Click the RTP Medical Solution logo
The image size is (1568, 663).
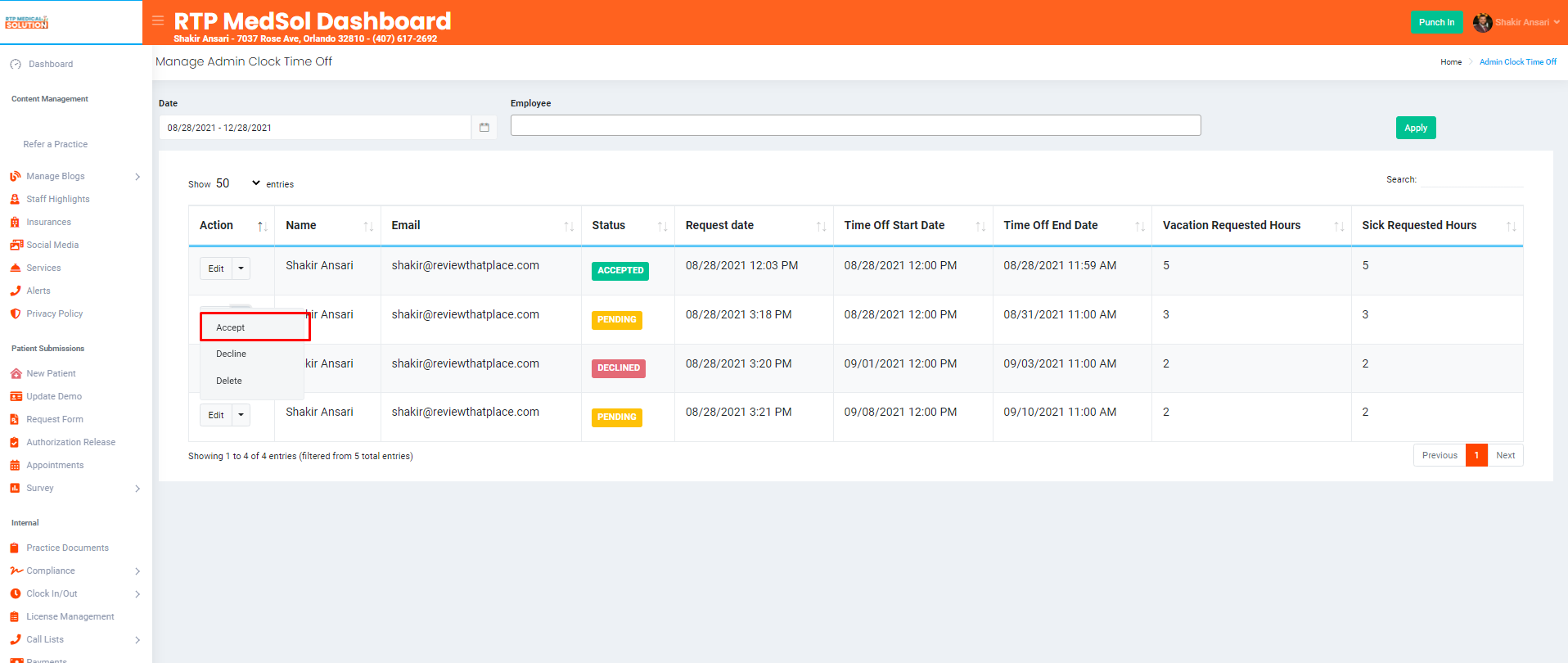pos(27,22)
